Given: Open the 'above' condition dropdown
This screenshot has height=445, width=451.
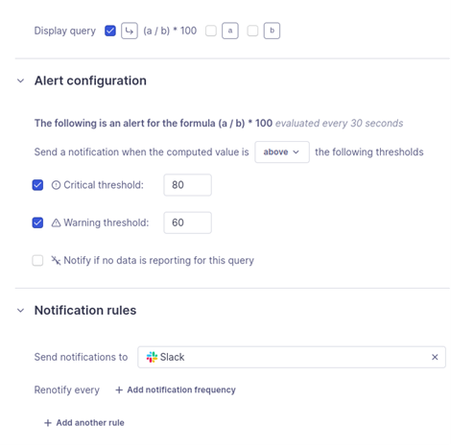Looking at the screenshot, I should pyautogui.click(x=282, y=152).
